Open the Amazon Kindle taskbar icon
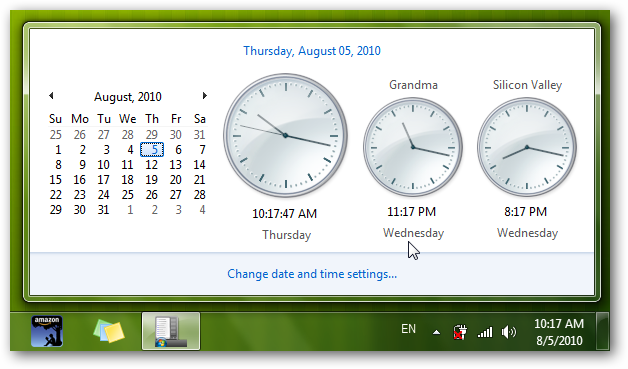Screen dimensions: 628x369 coord(47,331)
